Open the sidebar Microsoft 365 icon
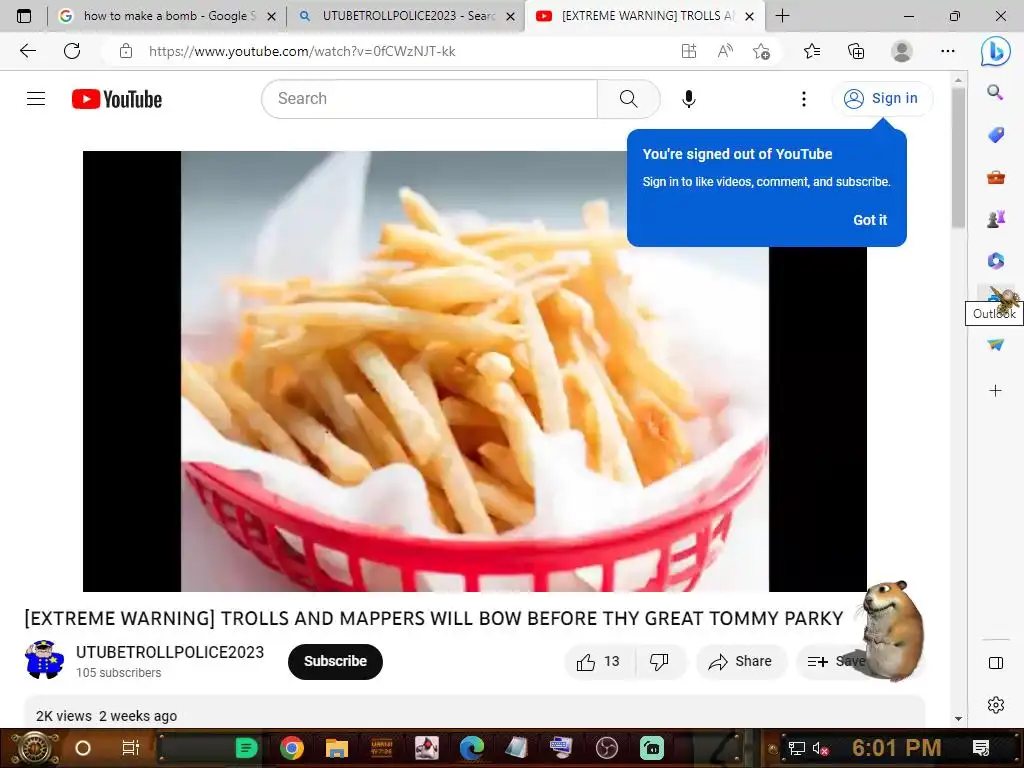This screenshot has height=768, width=1024. (x=995, y=261)
